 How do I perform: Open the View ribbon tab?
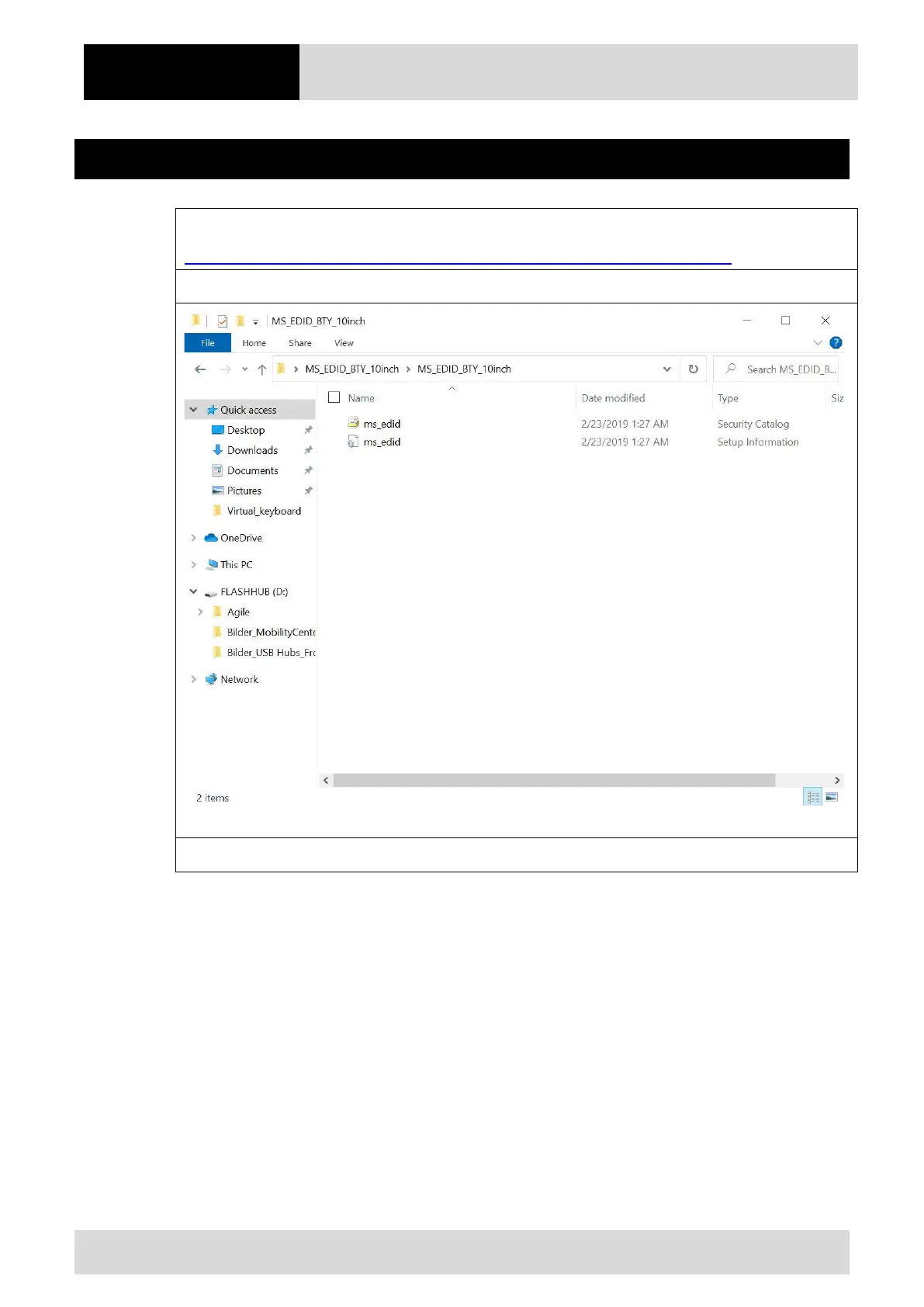[344, 343]
